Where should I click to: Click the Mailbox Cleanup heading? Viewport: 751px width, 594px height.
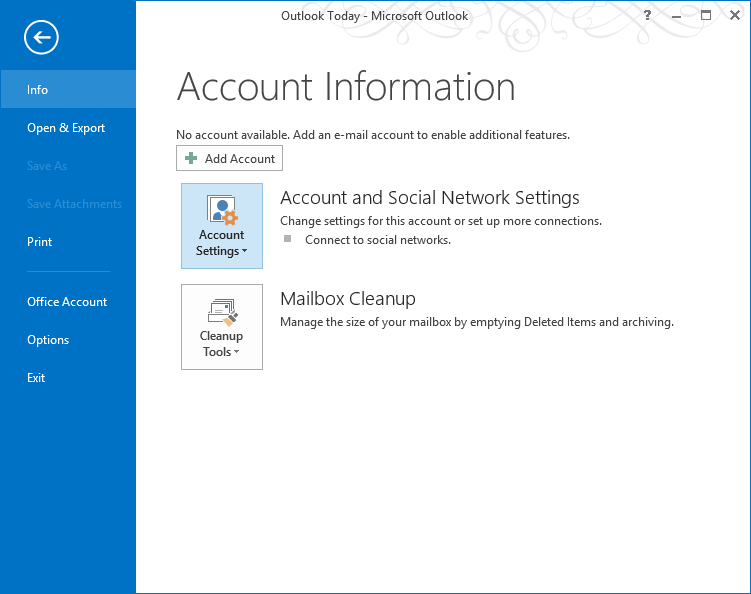click(x=347, y=299)
